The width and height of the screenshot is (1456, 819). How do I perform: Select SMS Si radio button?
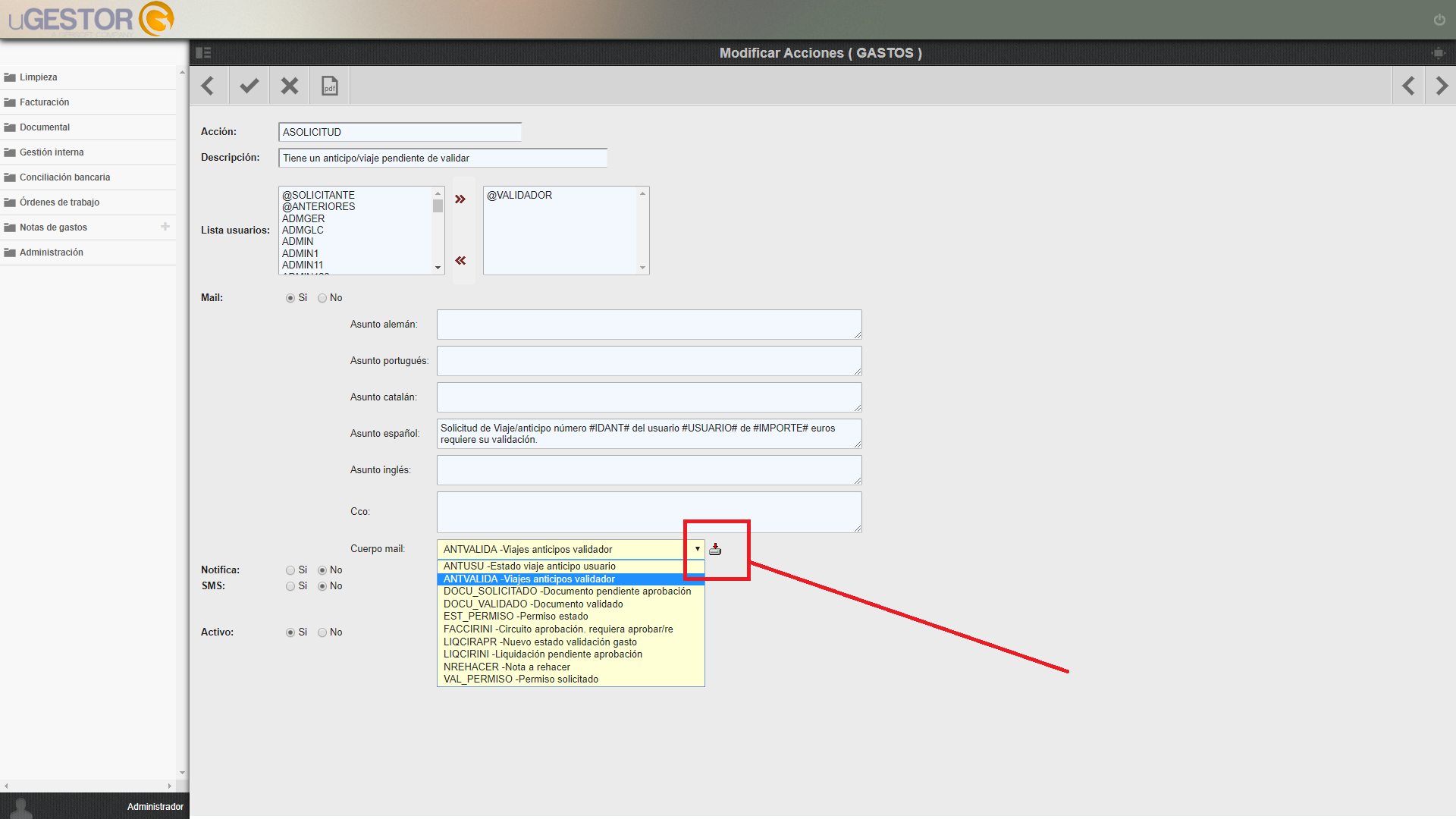coord(290,586)
